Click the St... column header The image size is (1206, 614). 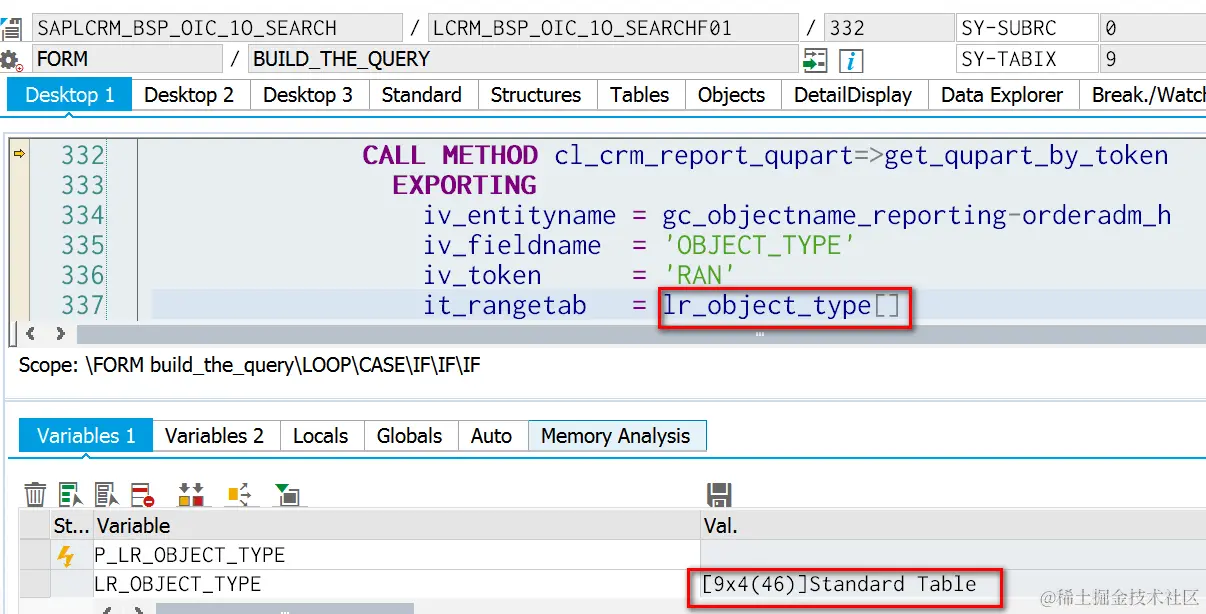pyautogui.click(x=71, y=525)
